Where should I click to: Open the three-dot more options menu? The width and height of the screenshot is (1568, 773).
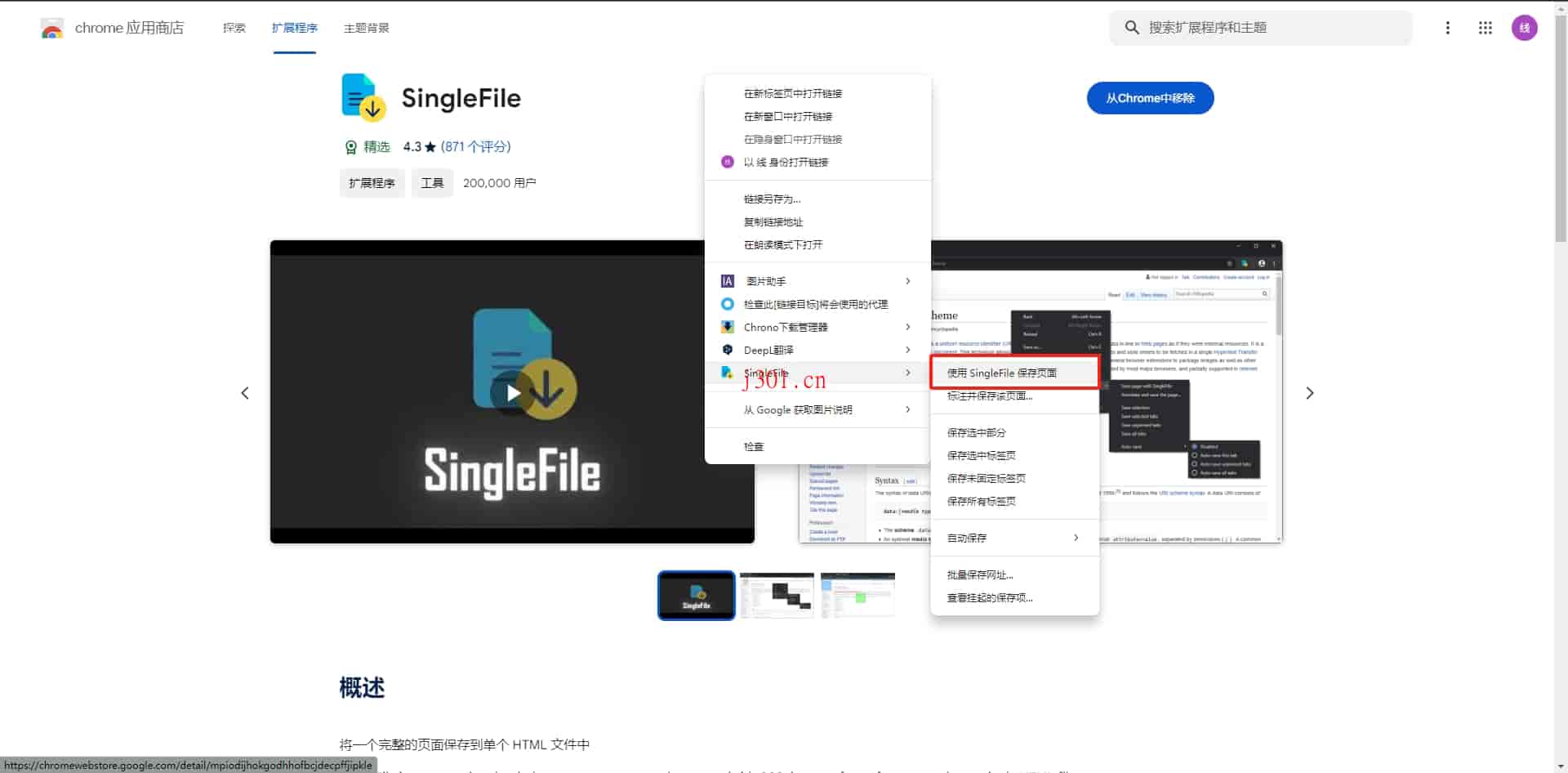(1447, 28)
